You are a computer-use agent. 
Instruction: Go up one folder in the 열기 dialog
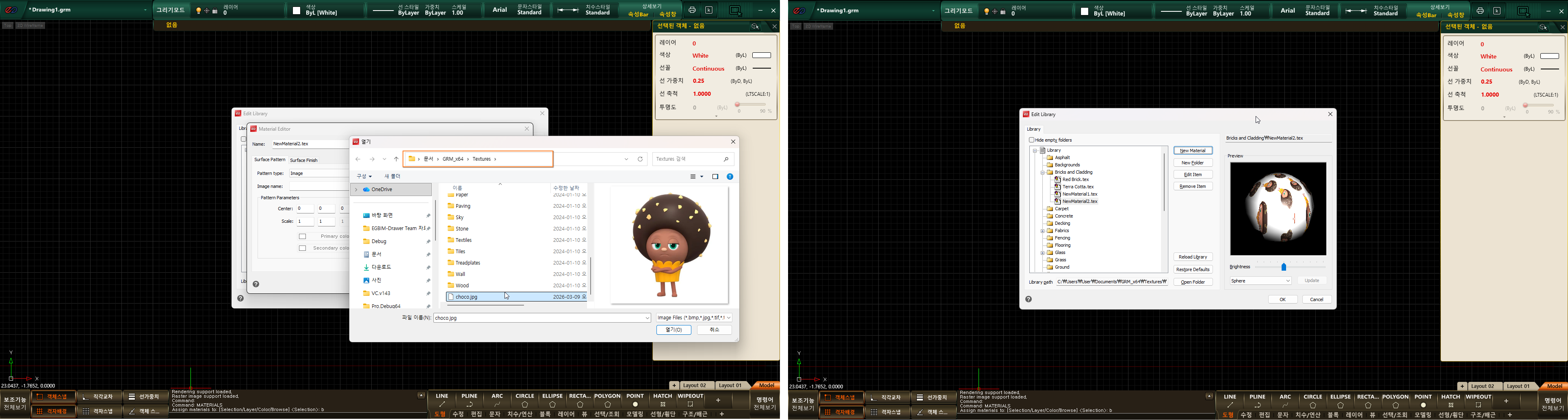click(396, 159)
